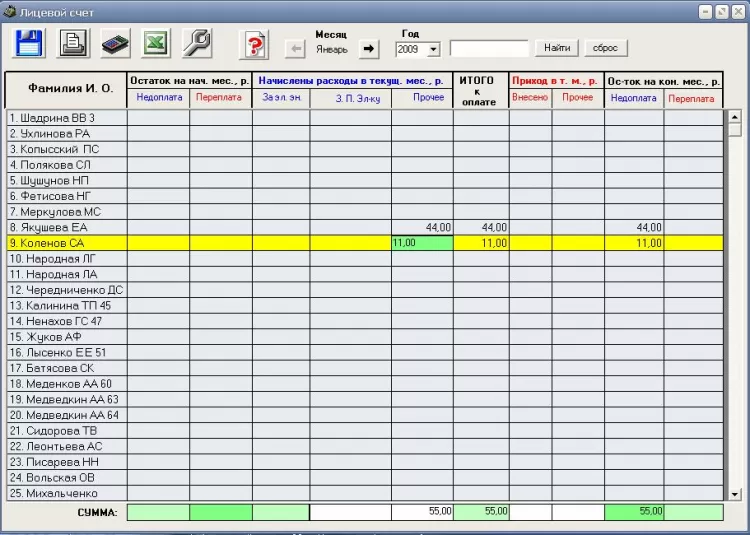Click the Январь month label
This screenshot has height=535, width=750.
331,50
